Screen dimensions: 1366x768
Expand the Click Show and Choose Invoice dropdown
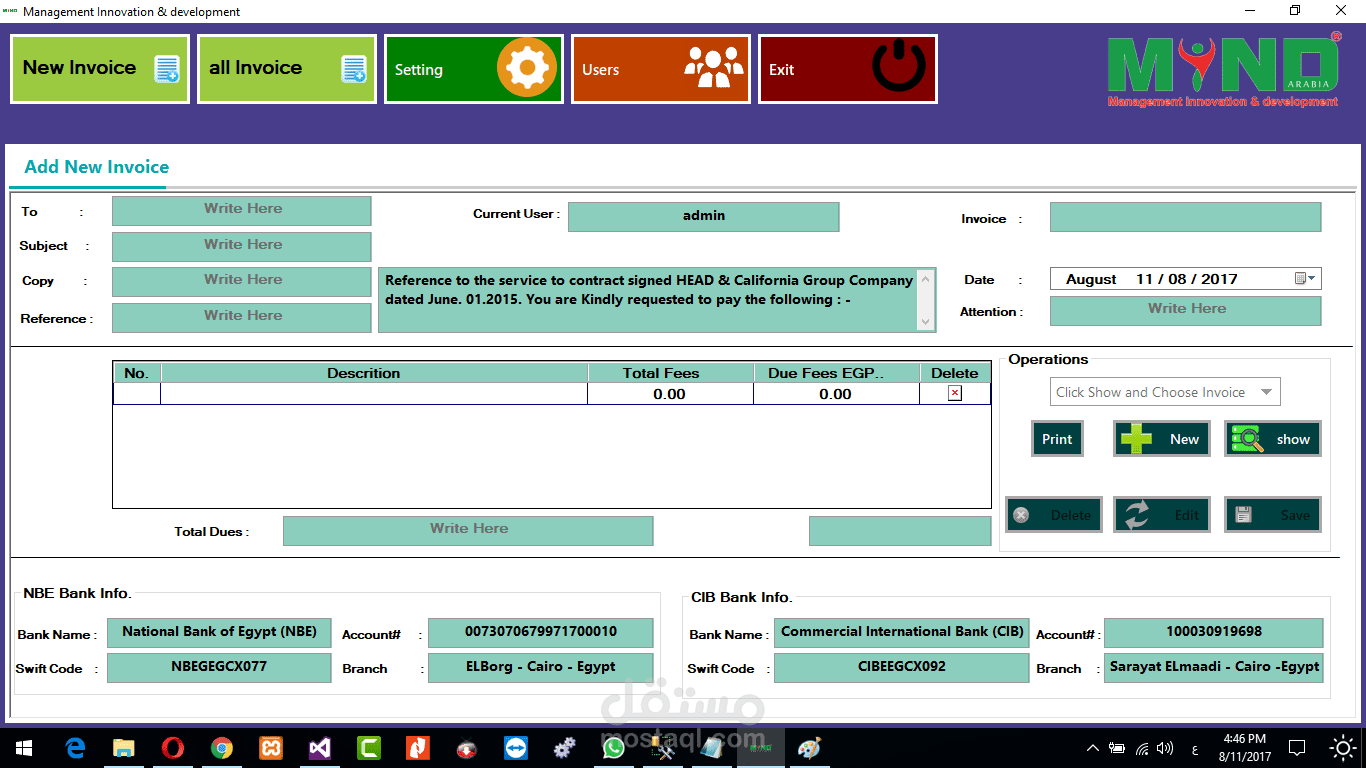coord(1267,392)
